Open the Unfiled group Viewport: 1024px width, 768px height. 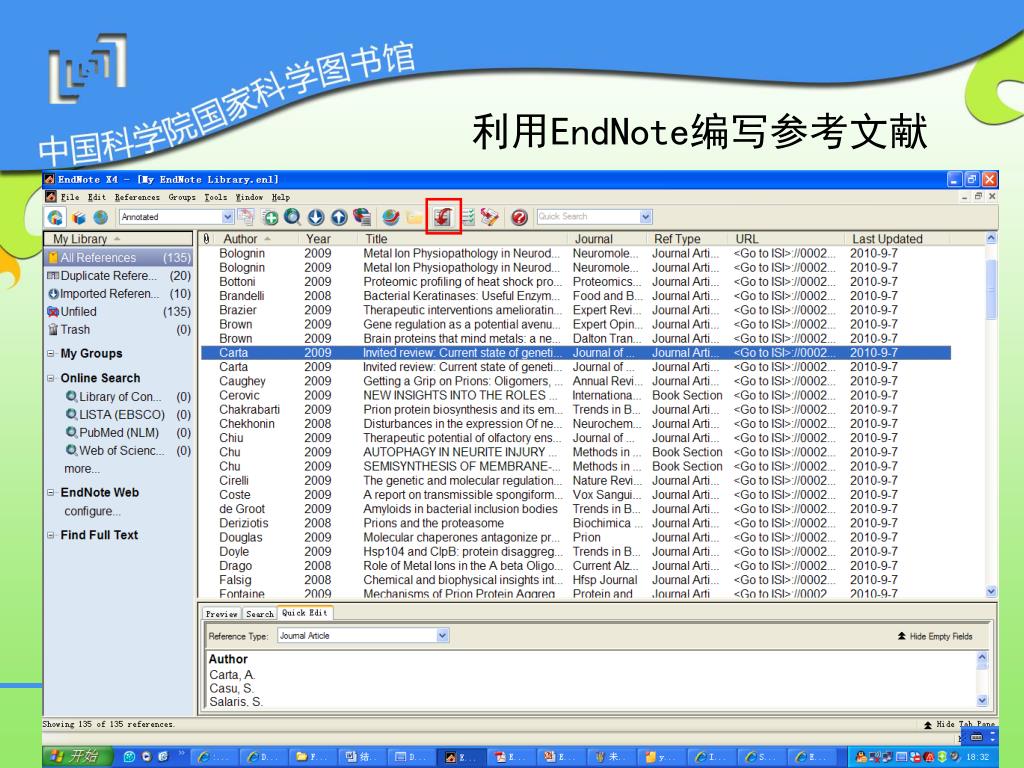tap(119, 312)
